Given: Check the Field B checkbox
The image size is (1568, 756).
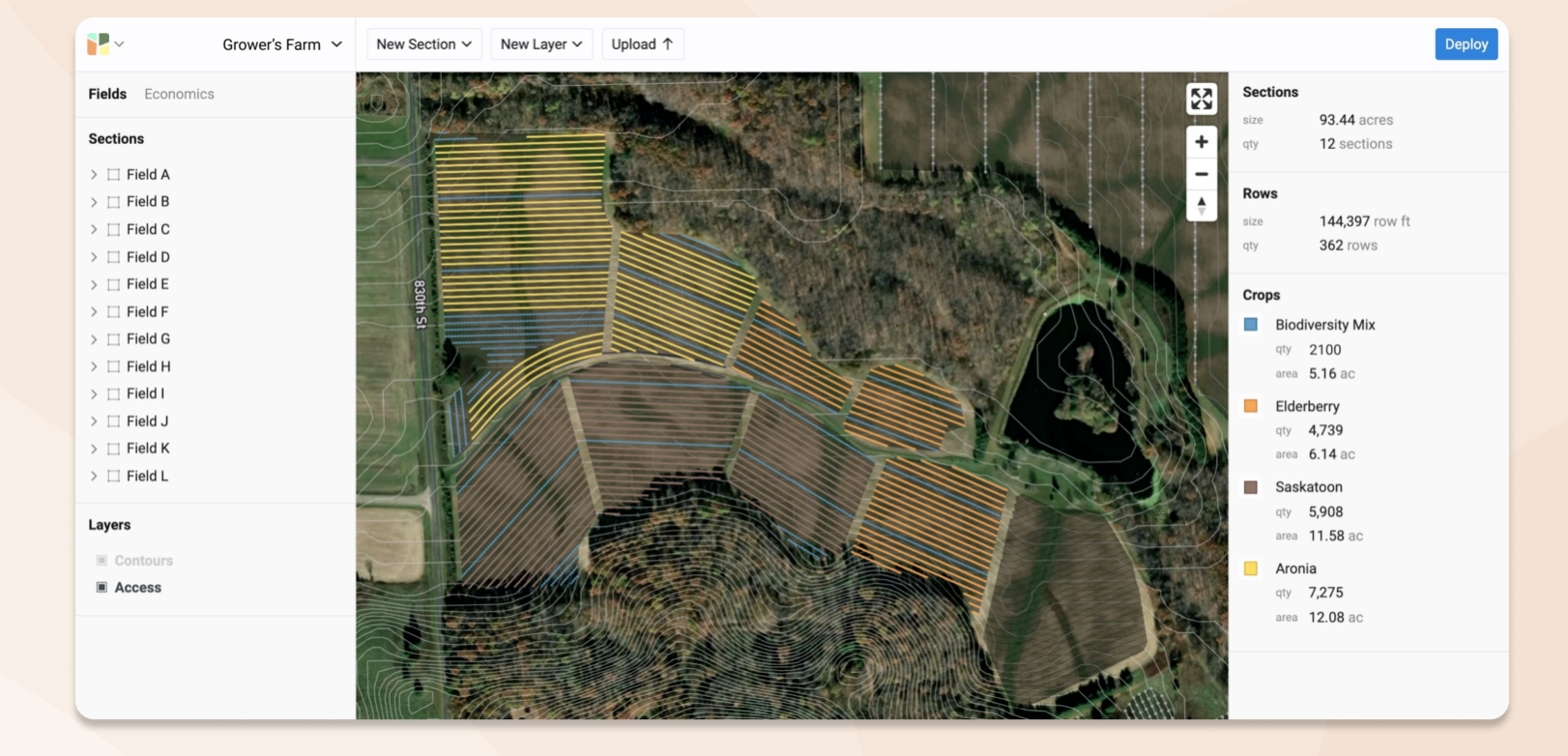Looking at the screenshot, I should pyautogui.click(x=114, y=202).
